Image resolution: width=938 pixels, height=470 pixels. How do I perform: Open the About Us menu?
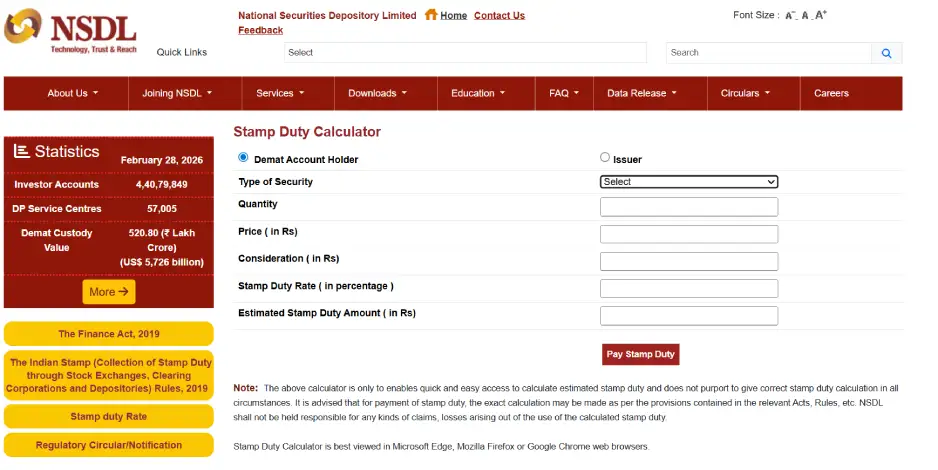pos(72,93)
